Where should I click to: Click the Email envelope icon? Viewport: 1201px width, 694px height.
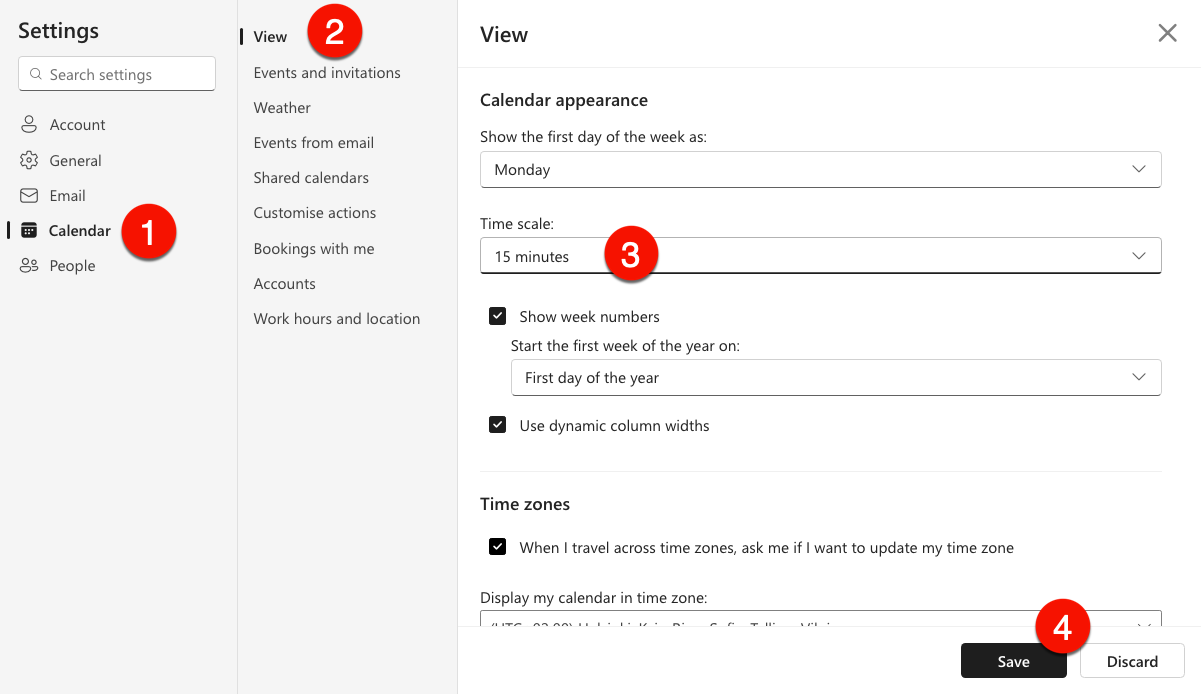(x=29, y=195)
